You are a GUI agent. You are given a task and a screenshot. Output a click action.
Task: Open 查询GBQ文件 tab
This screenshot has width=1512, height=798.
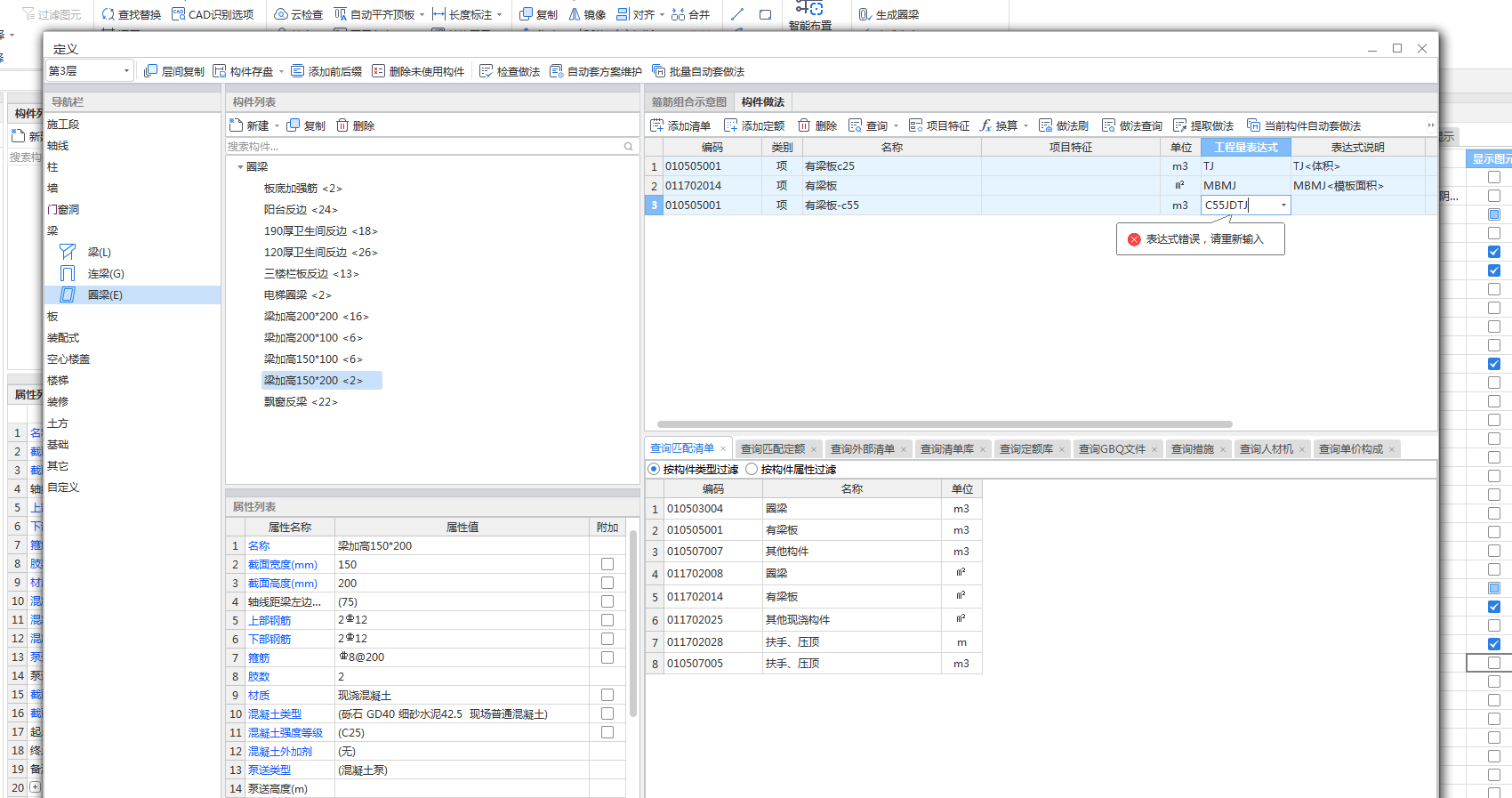tap(1112, 449)
